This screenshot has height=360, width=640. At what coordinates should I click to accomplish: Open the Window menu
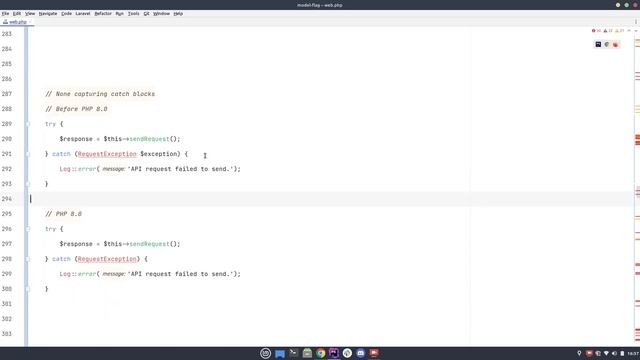(161, 13)
